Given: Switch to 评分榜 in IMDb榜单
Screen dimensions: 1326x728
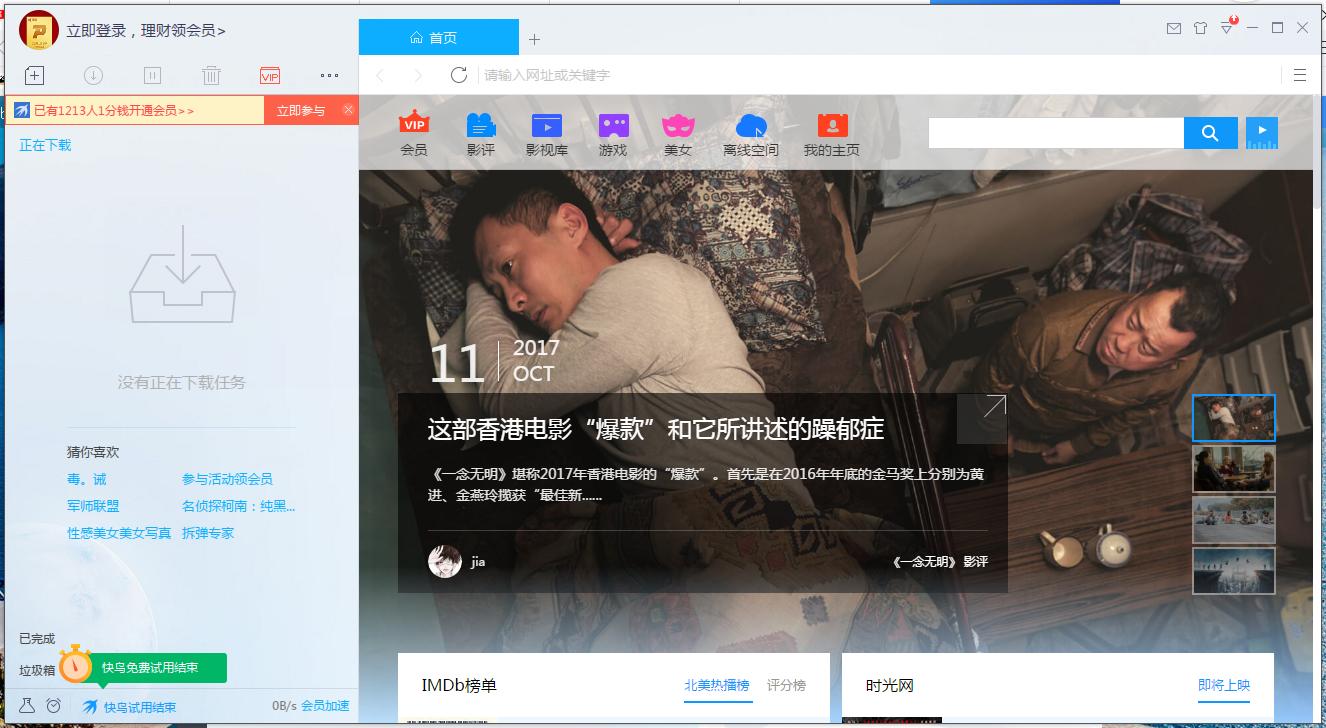Looking at the screenshot, I should pyautogui.click(x=785, y=687).
